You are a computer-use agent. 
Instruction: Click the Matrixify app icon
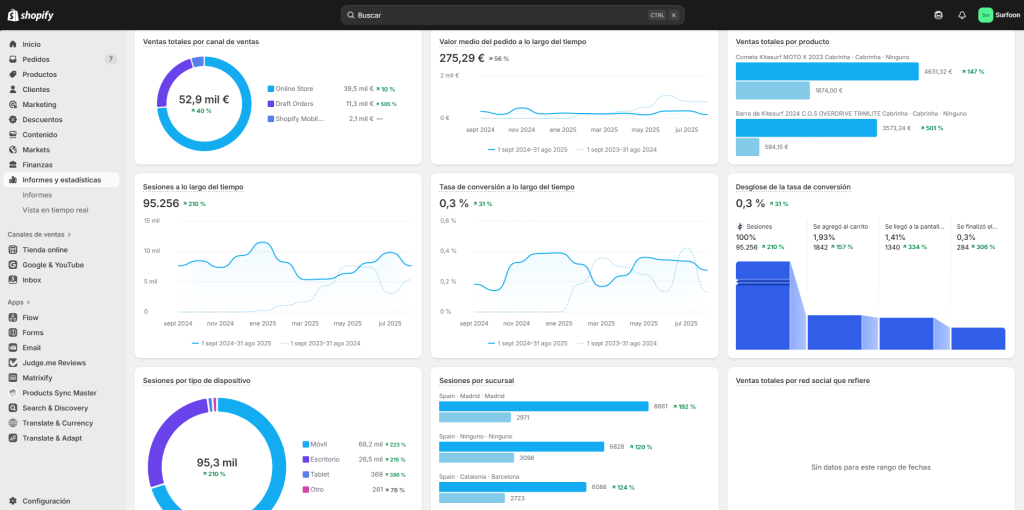coord(12,378)
